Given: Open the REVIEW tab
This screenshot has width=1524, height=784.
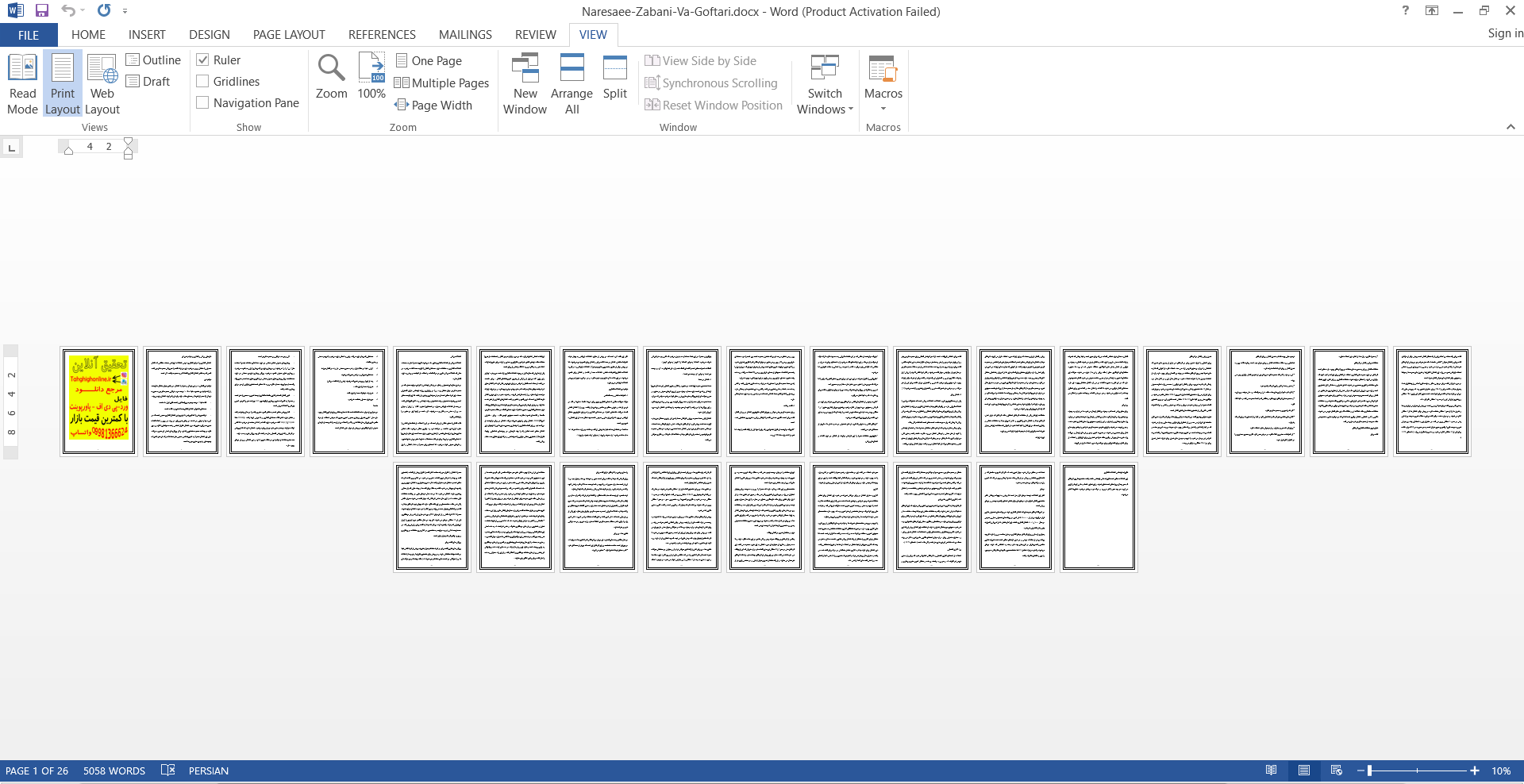Looking at the screenshot, I should point(535,35).
